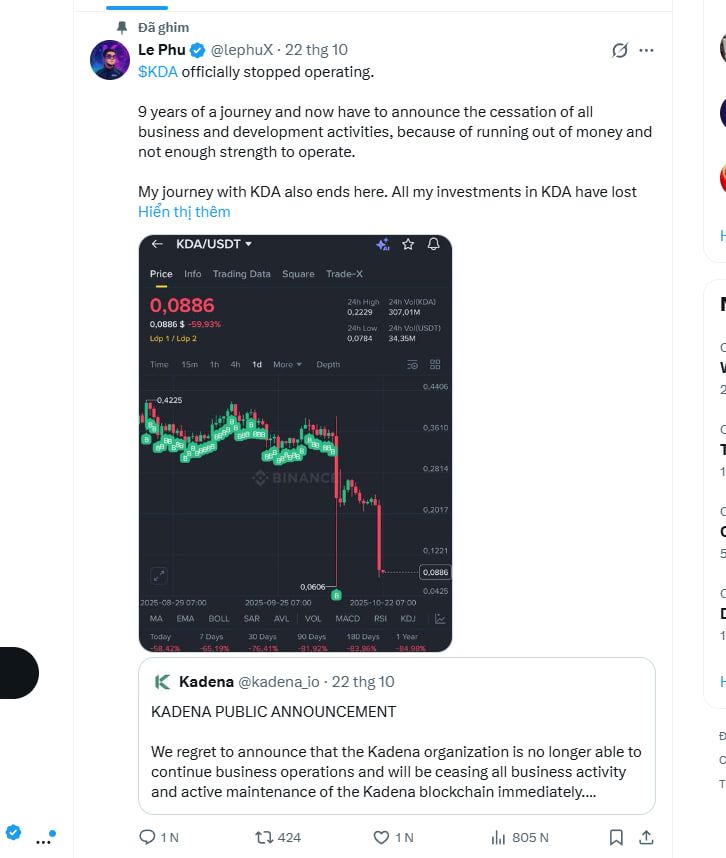This screenshot has width=726, height=858.
Task: Like the post with heart icon
Action: point(381,837)
